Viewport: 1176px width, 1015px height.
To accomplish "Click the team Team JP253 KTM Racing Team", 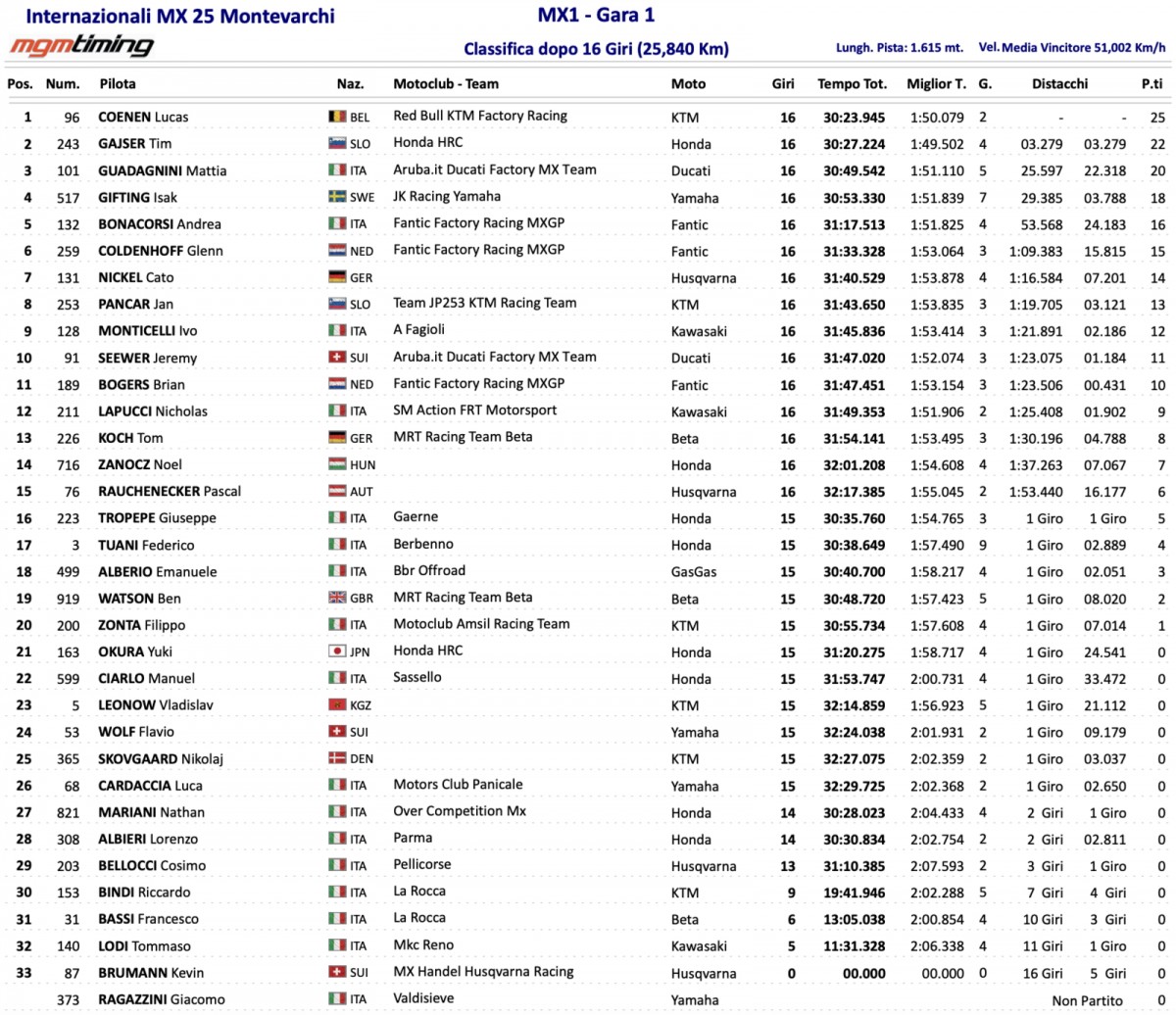I will (x=485, y=303).
